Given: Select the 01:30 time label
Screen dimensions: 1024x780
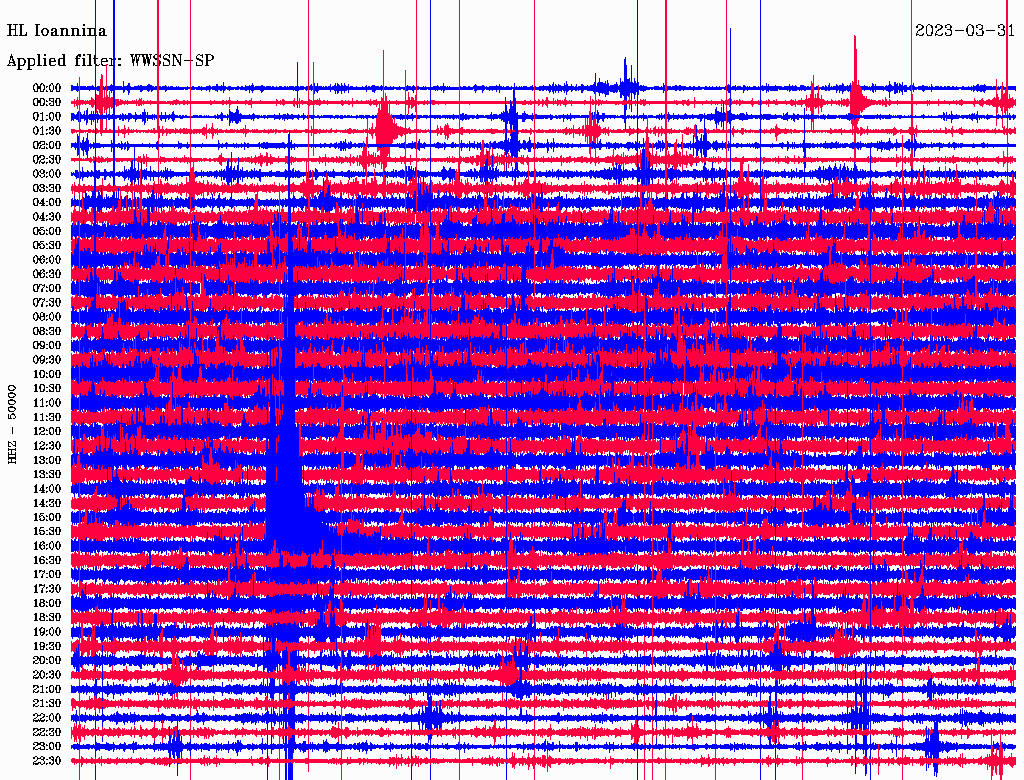Looking at the screenshot, I should tap(47, 131).
